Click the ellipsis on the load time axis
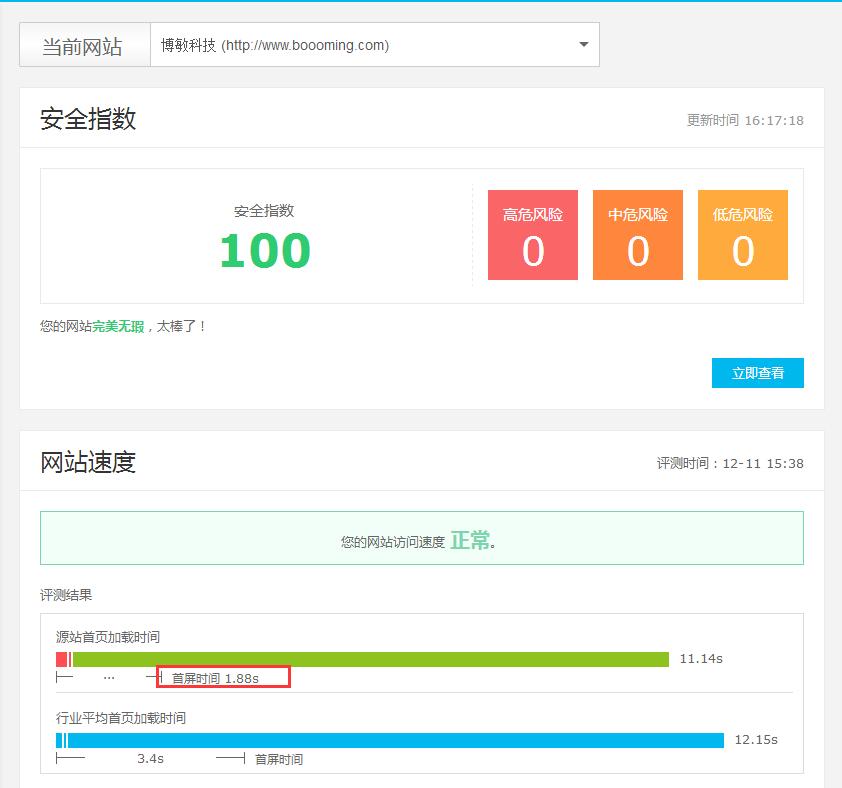Viewport: 842px width, 788px height. pyautogui.click(x=109, y=677)
